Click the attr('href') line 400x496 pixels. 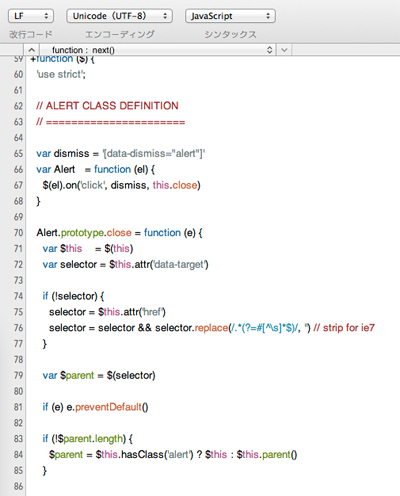[x=107, y=312]
